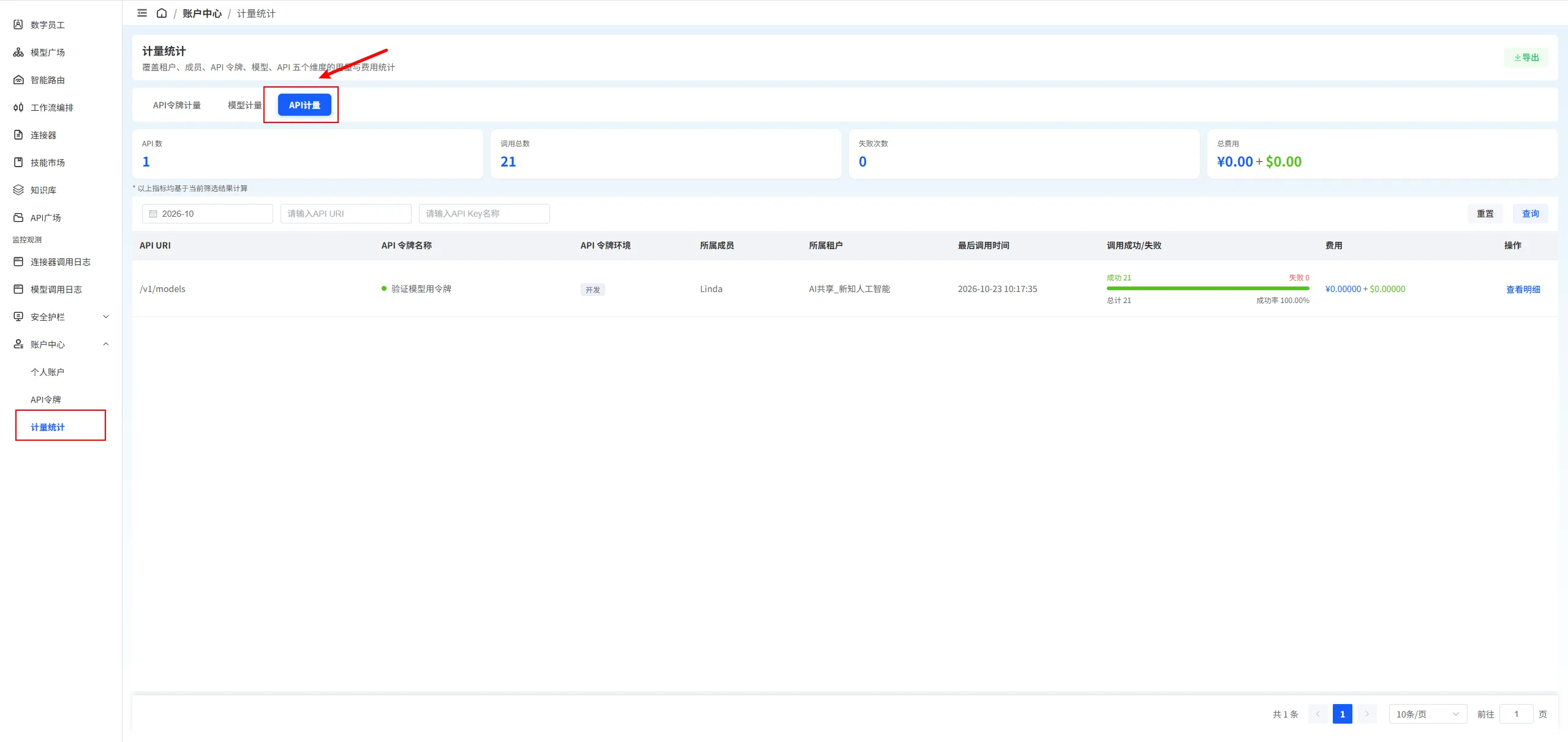Click the 重置 reset button
This screenshot has width=1568, height=742.
(1485, 214)
